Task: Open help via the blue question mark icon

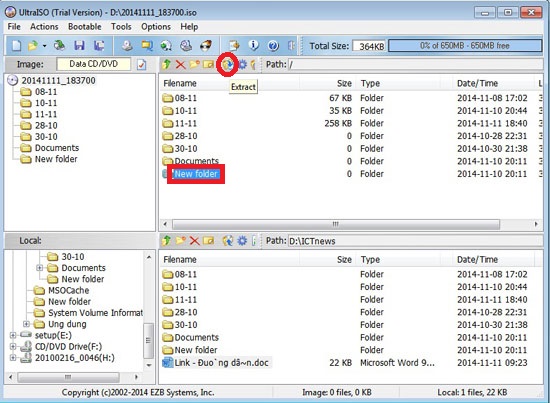Action: click(x=273, y=46)
